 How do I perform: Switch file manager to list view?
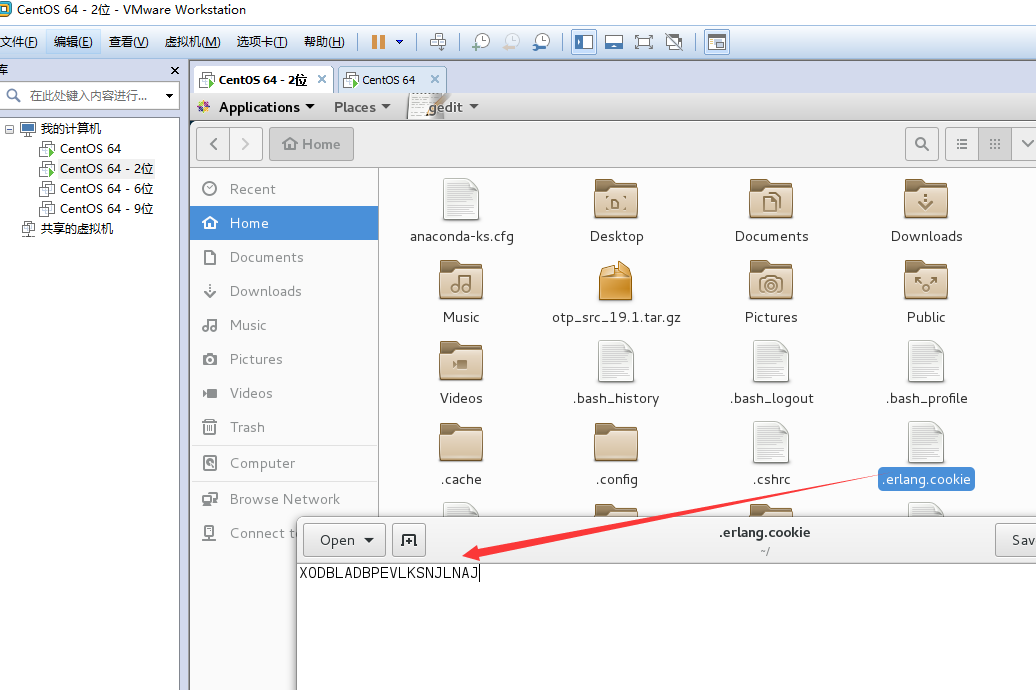(962, 144)
